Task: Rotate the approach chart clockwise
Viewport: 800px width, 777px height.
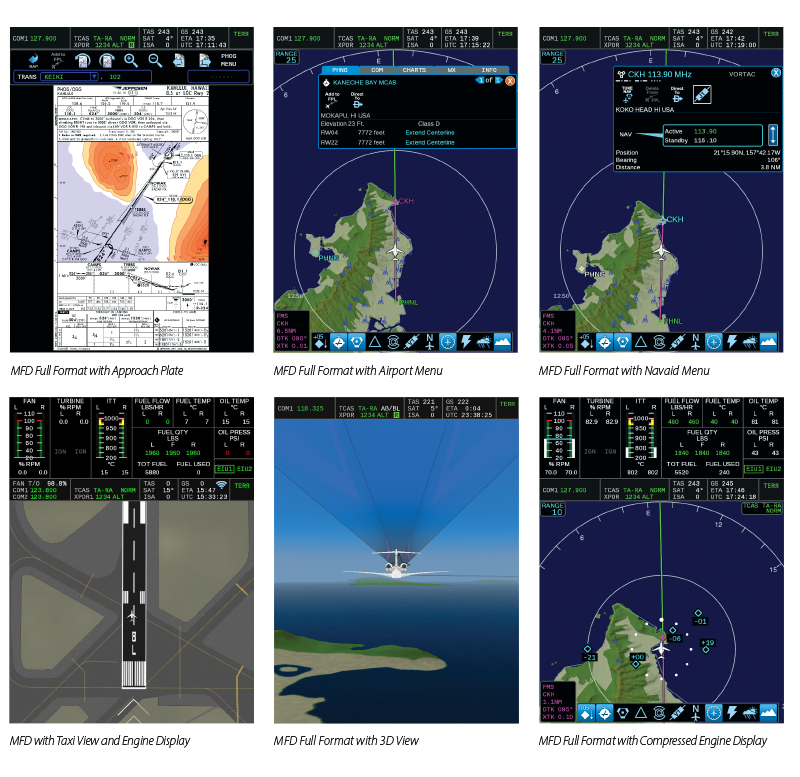Action: coord(106,61)
